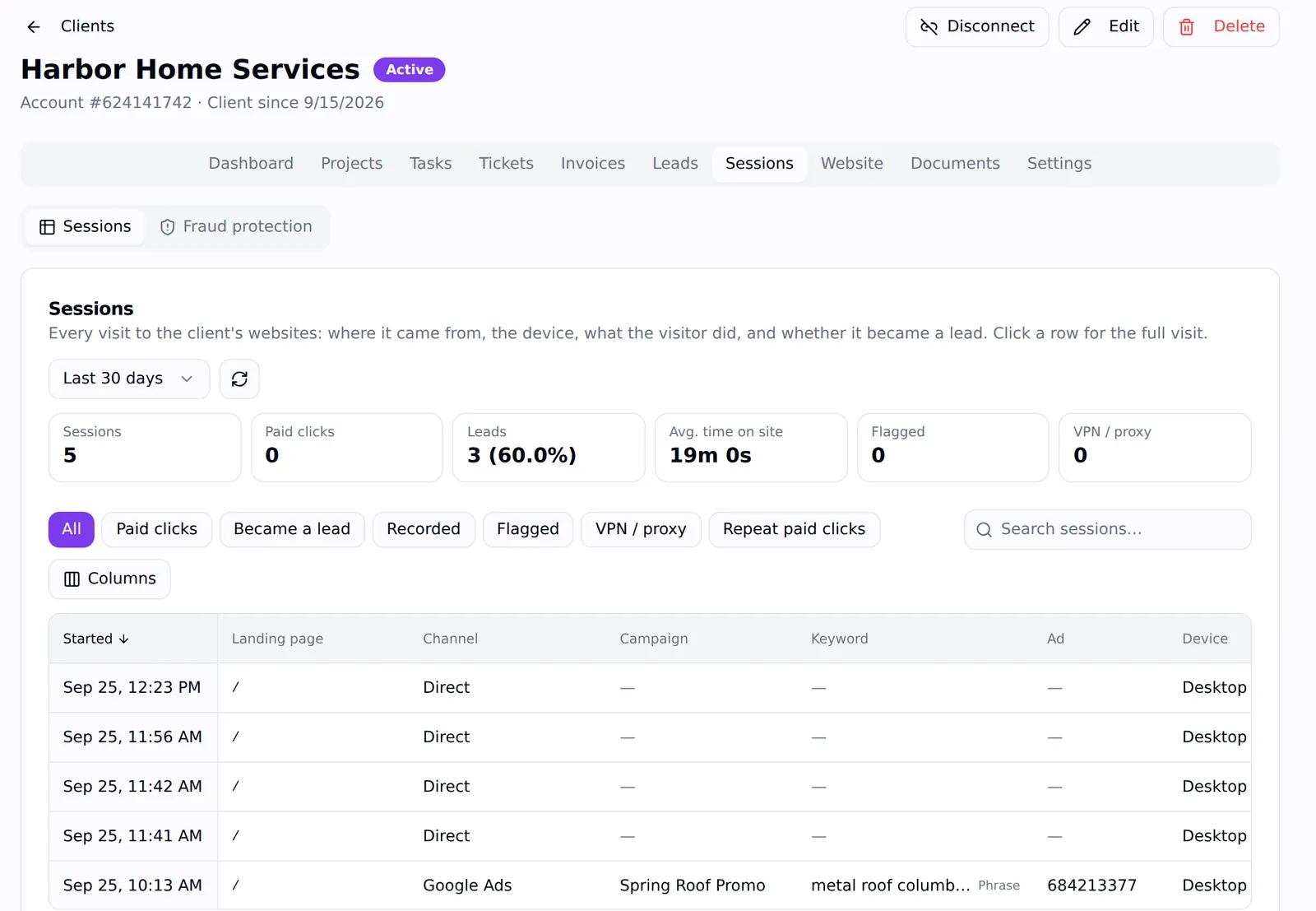
Task: Open the Sep 25, 12:23 PM session
Action: click(650, 688)
